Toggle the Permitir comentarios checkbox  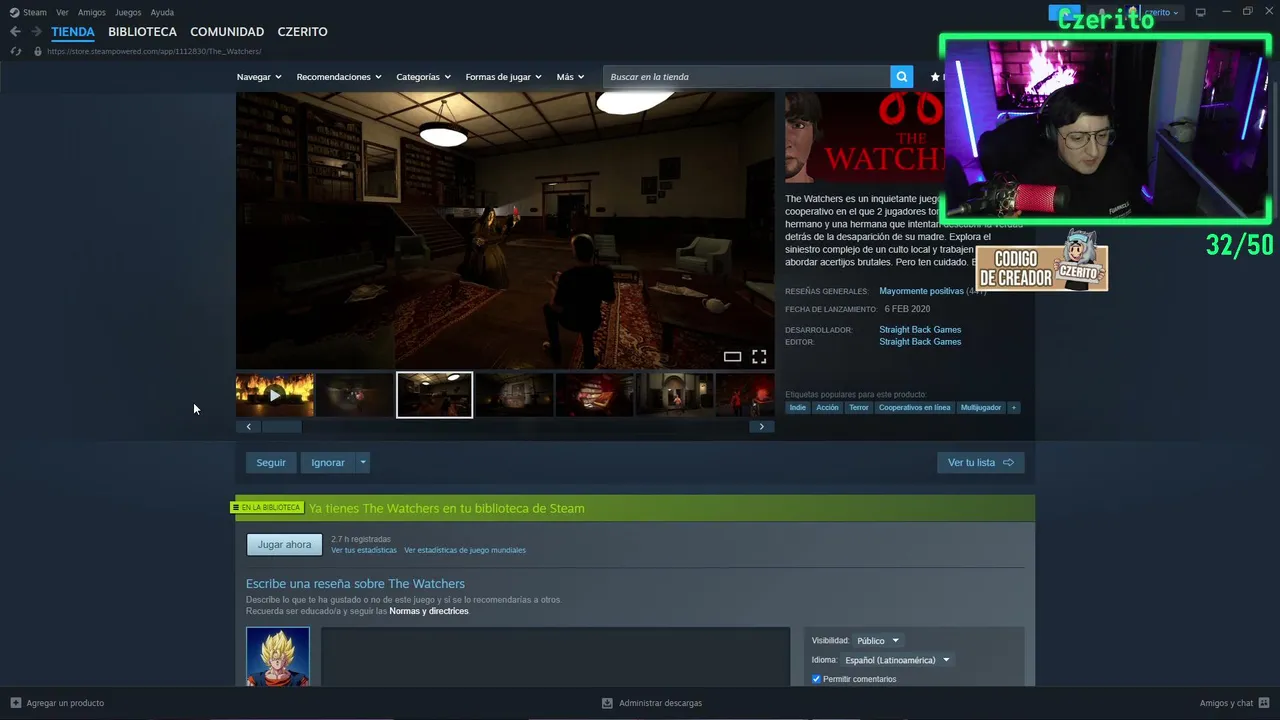(816, 679)
